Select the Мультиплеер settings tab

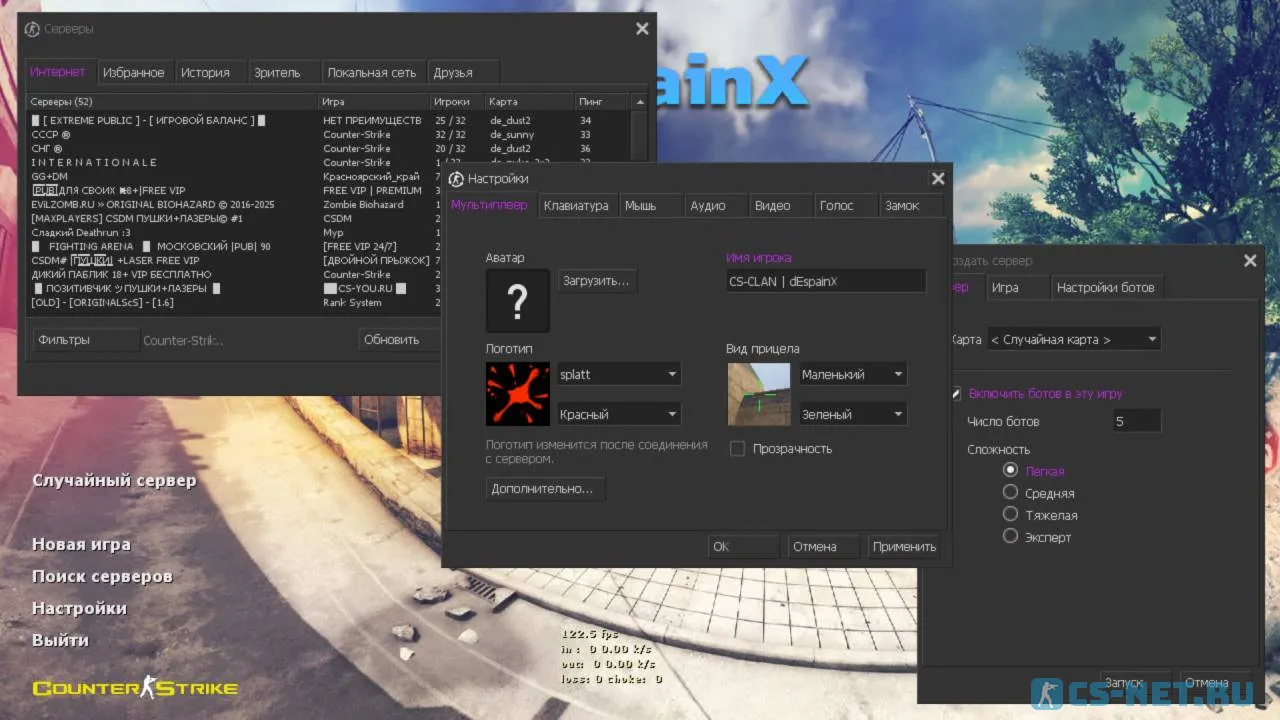[491, 205]
